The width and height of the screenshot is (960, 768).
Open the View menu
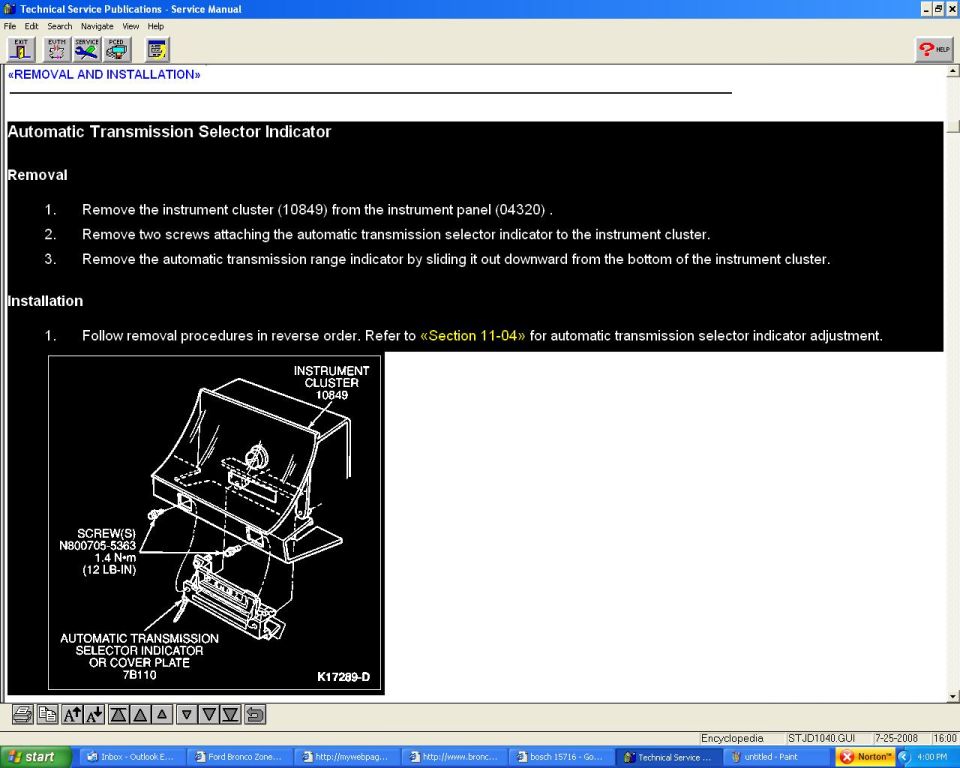point(130,26)
